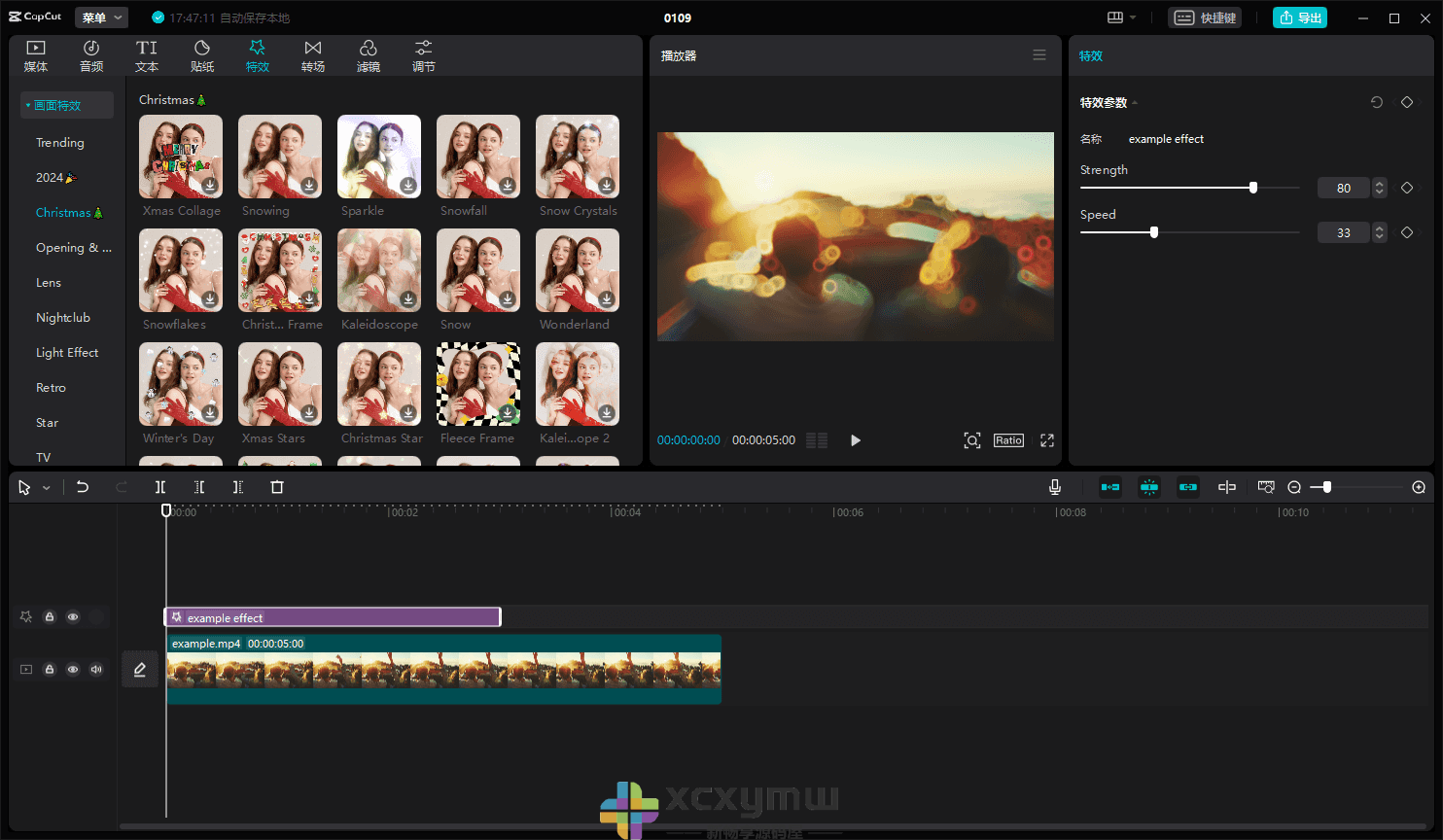Click the Speed slider handle
The width and height of the screenshot is (1443, 840).
[1154, 232]
